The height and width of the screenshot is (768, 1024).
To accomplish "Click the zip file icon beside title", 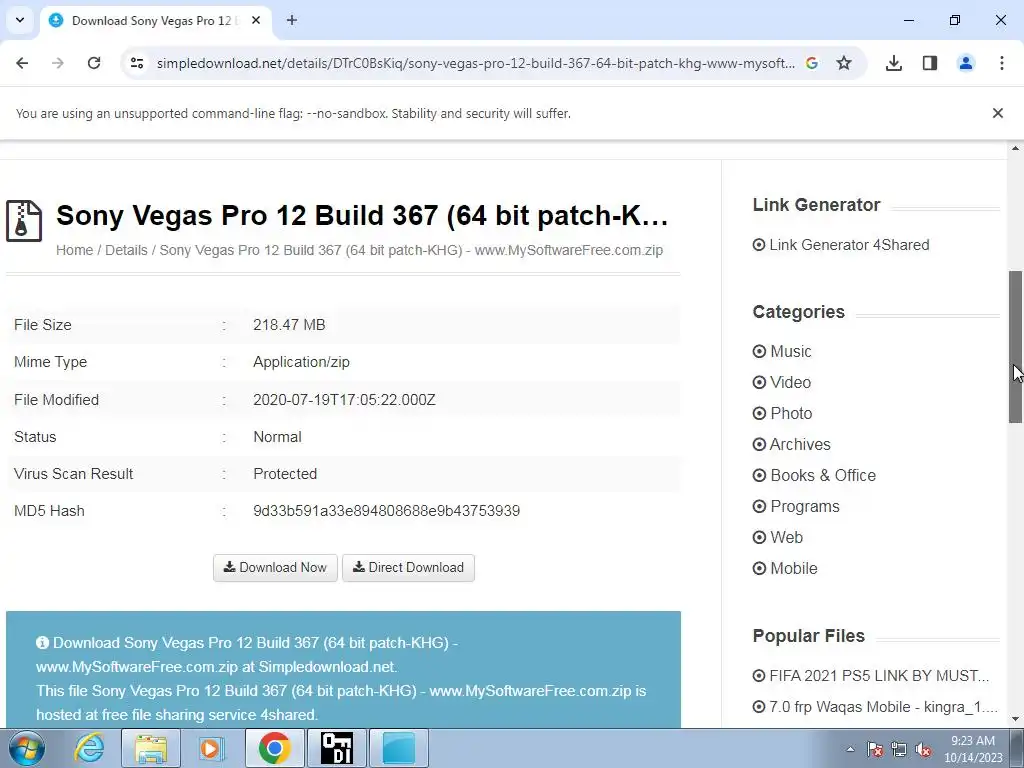I will click(x=24, y=221).
